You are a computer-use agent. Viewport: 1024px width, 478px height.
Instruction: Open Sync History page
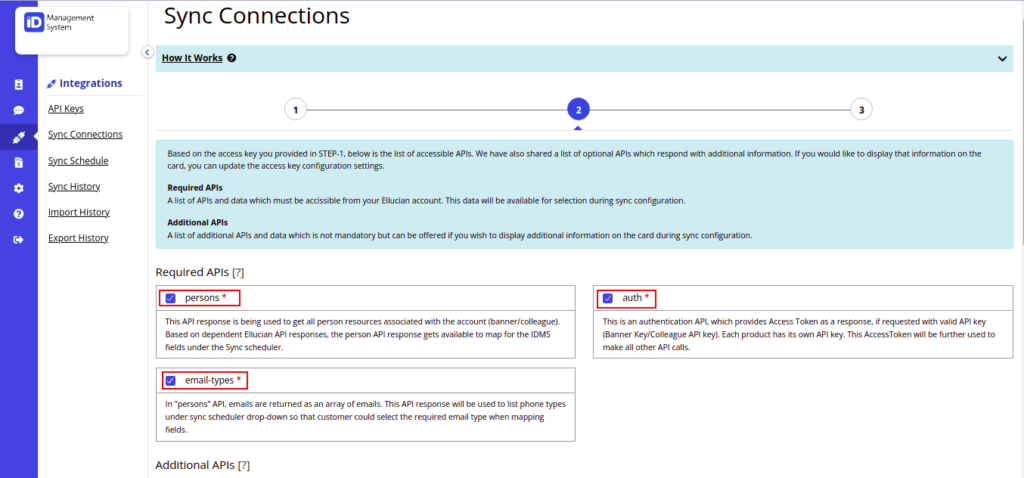click(74, 187)
